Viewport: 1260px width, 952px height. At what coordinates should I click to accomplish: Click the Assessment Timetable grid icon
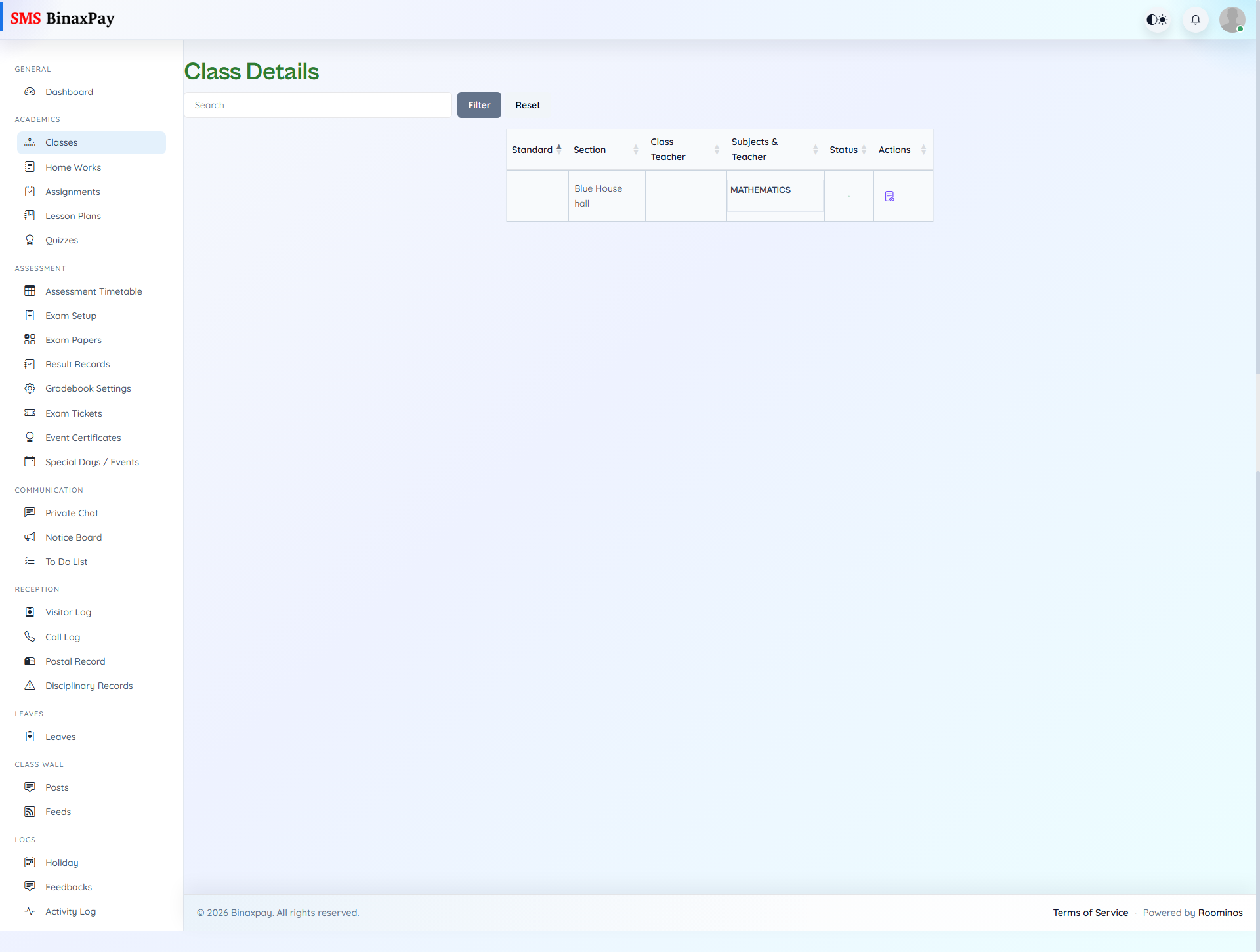[x=30, y=291]
